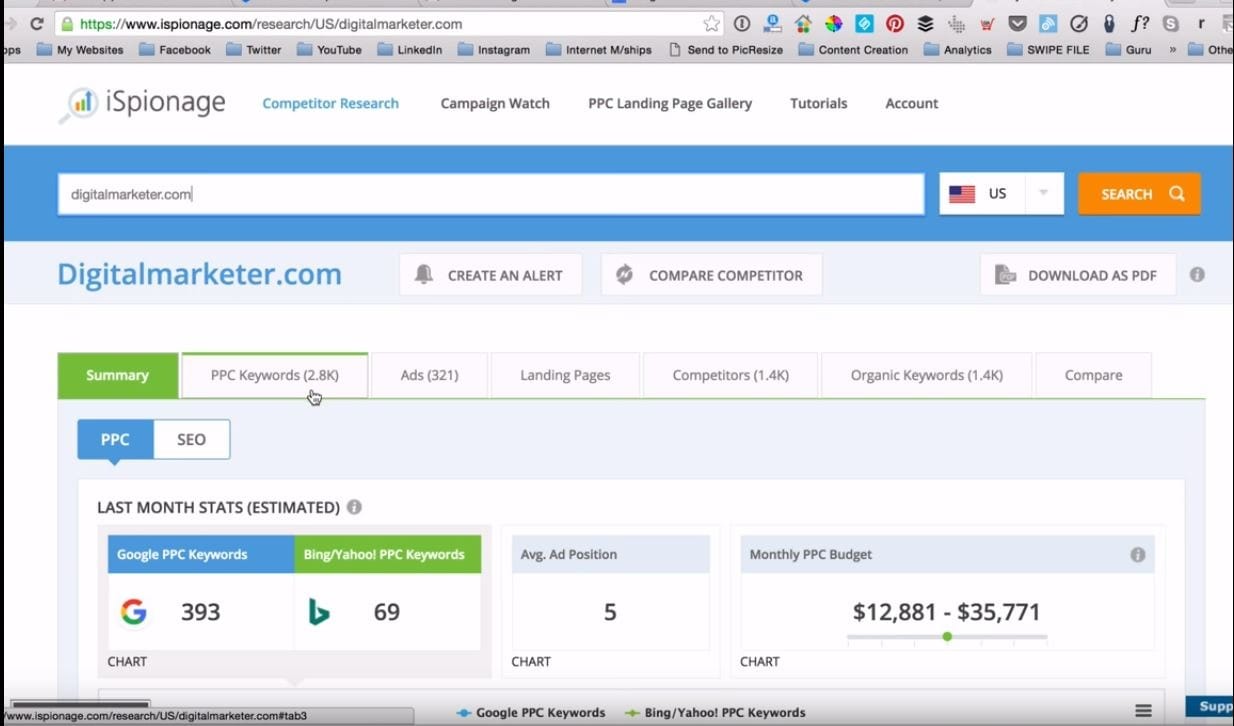This screenshot has height=726, width=1234.
Task: Click the Monthly PPC Budget slider marker
Action: tap(946, 637)
